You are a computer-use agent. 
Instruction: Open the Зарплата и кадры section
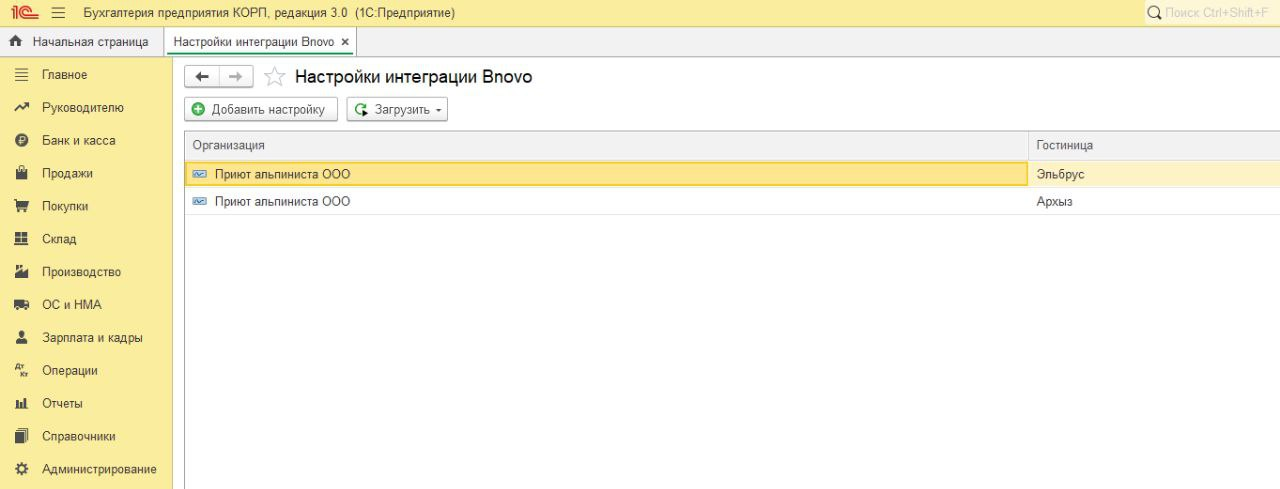[x=92, y=338]
